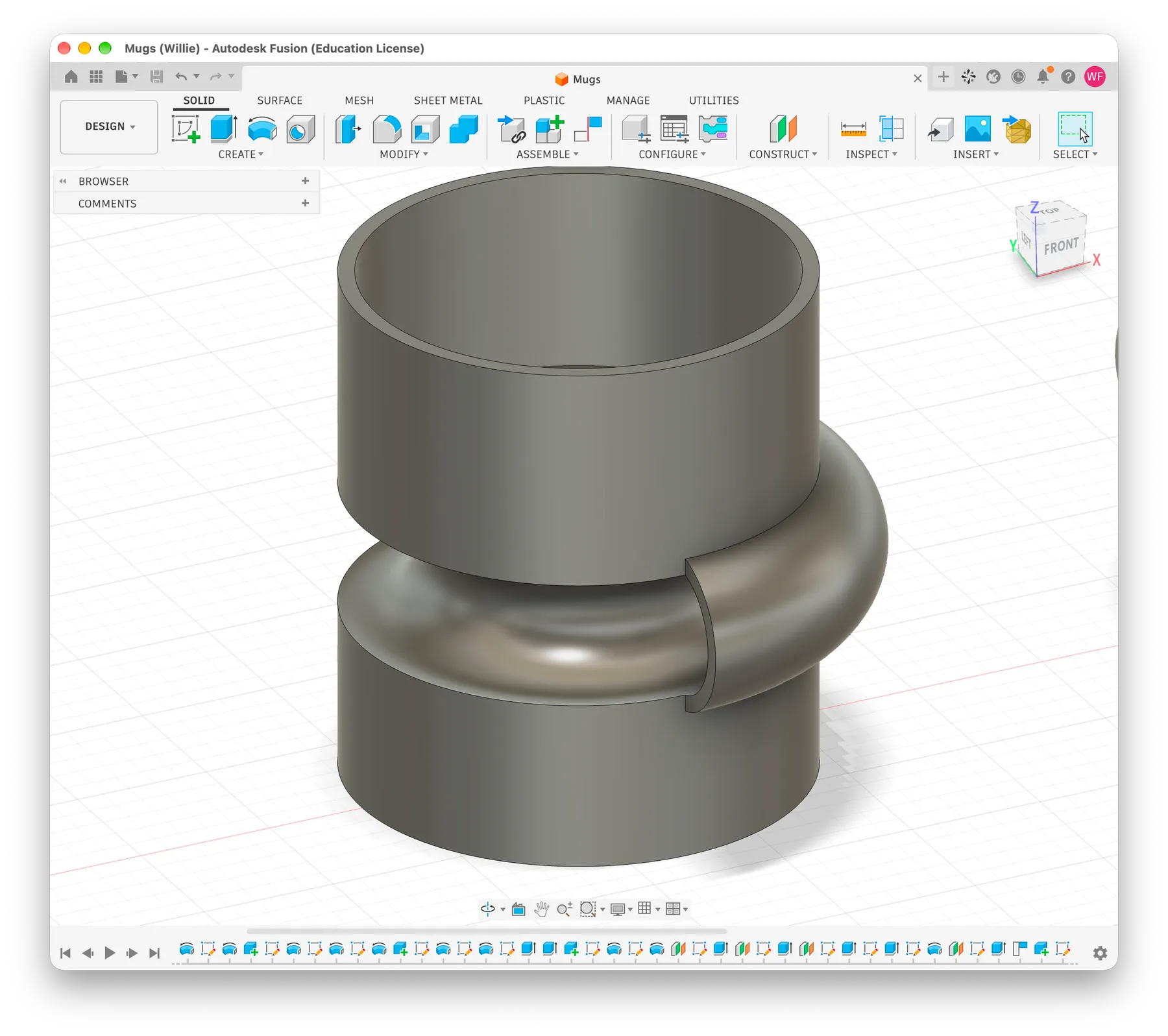
Task: Select the Revolve tool in Create
Action: coord(262,128)
